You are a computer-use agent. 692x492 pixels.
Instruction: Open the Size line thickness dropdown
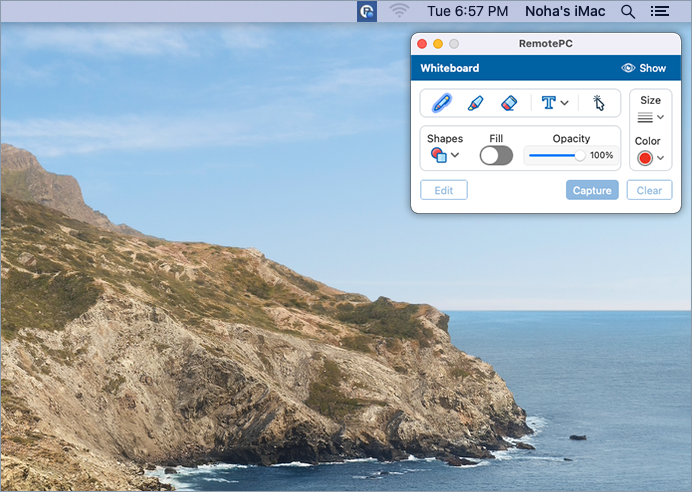(x=651, y=117)
